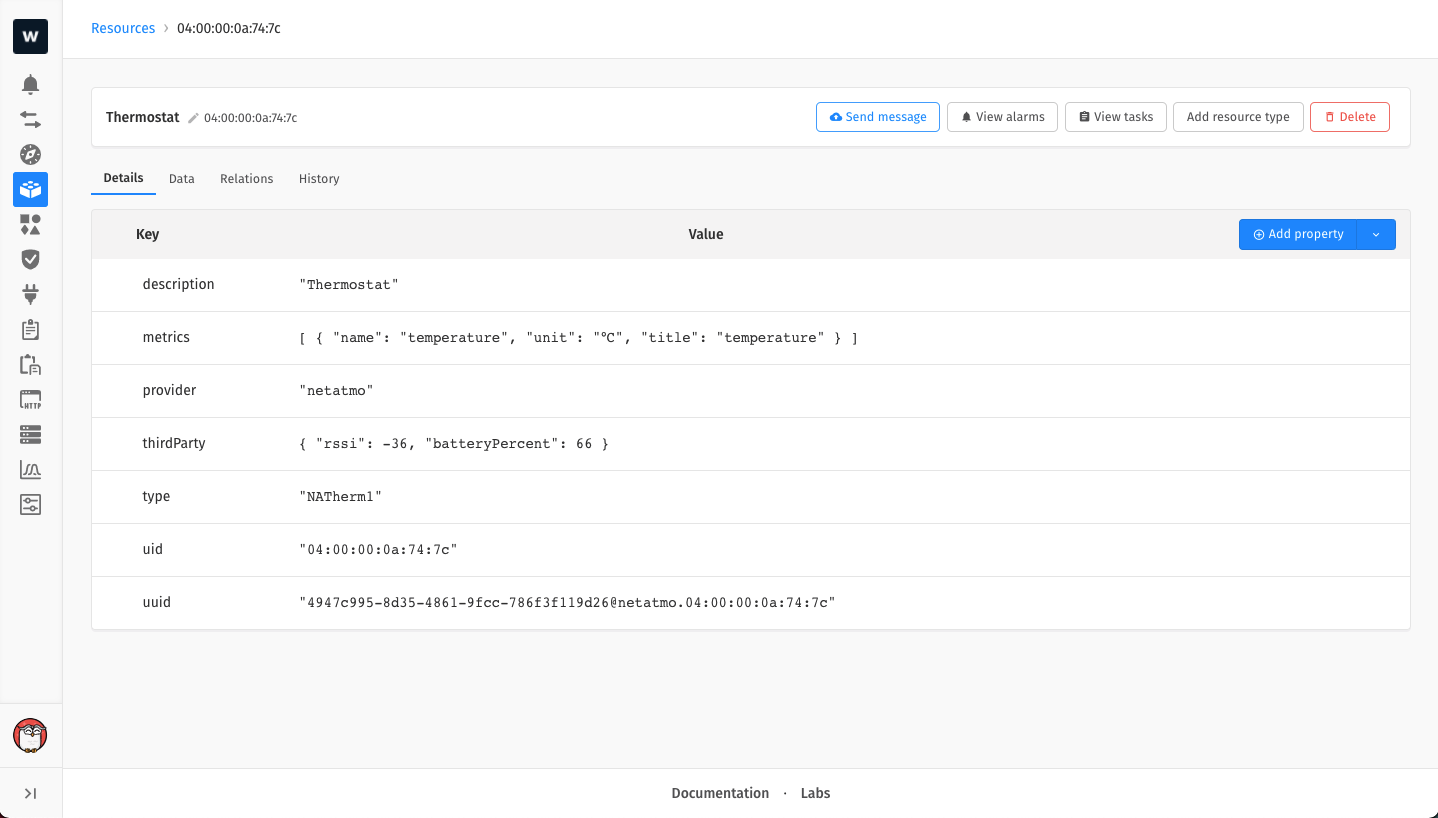Open the Relations tab
The image size is (1438, 818).
[246, 179]
